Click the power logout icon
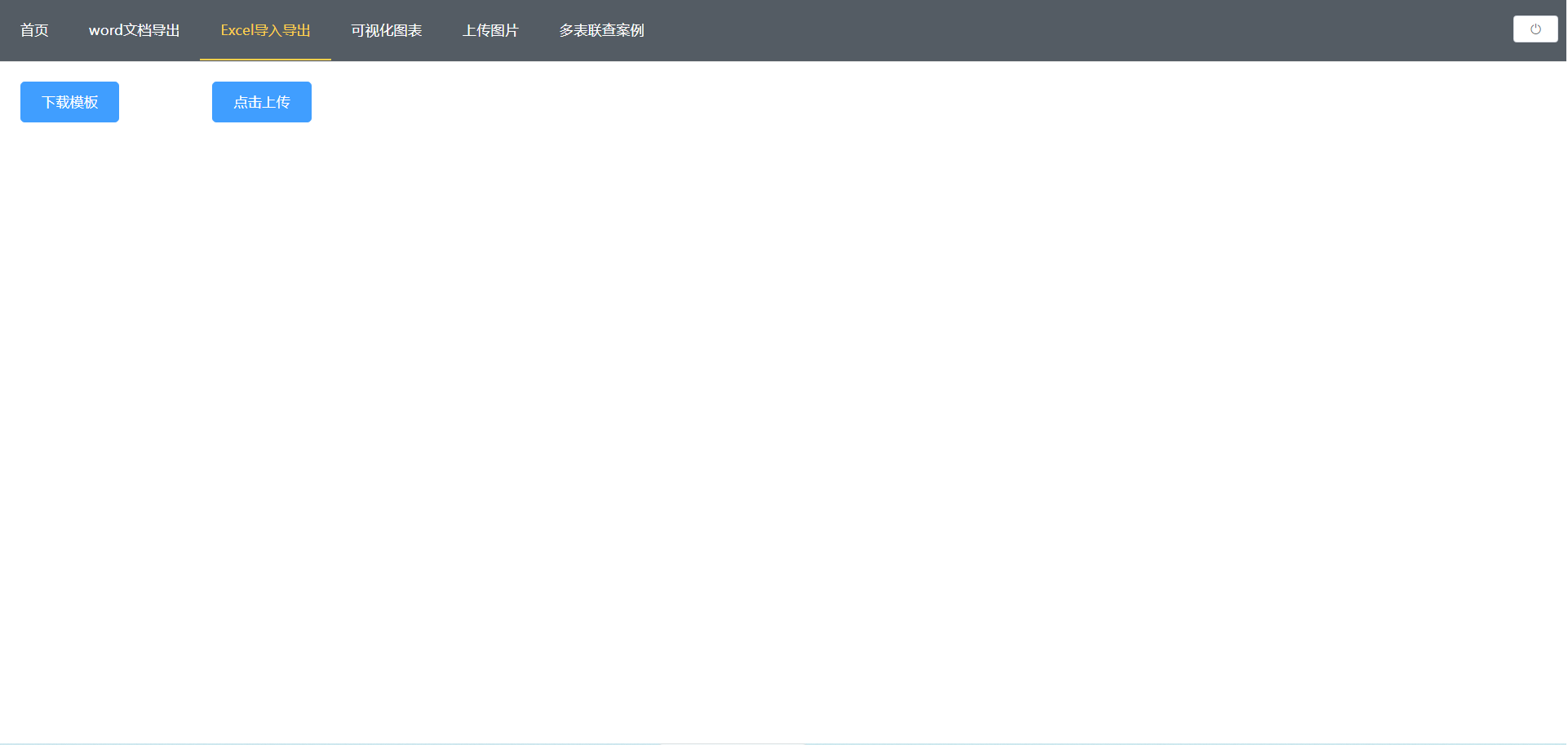1568x745 pixels. [1535, 29]
